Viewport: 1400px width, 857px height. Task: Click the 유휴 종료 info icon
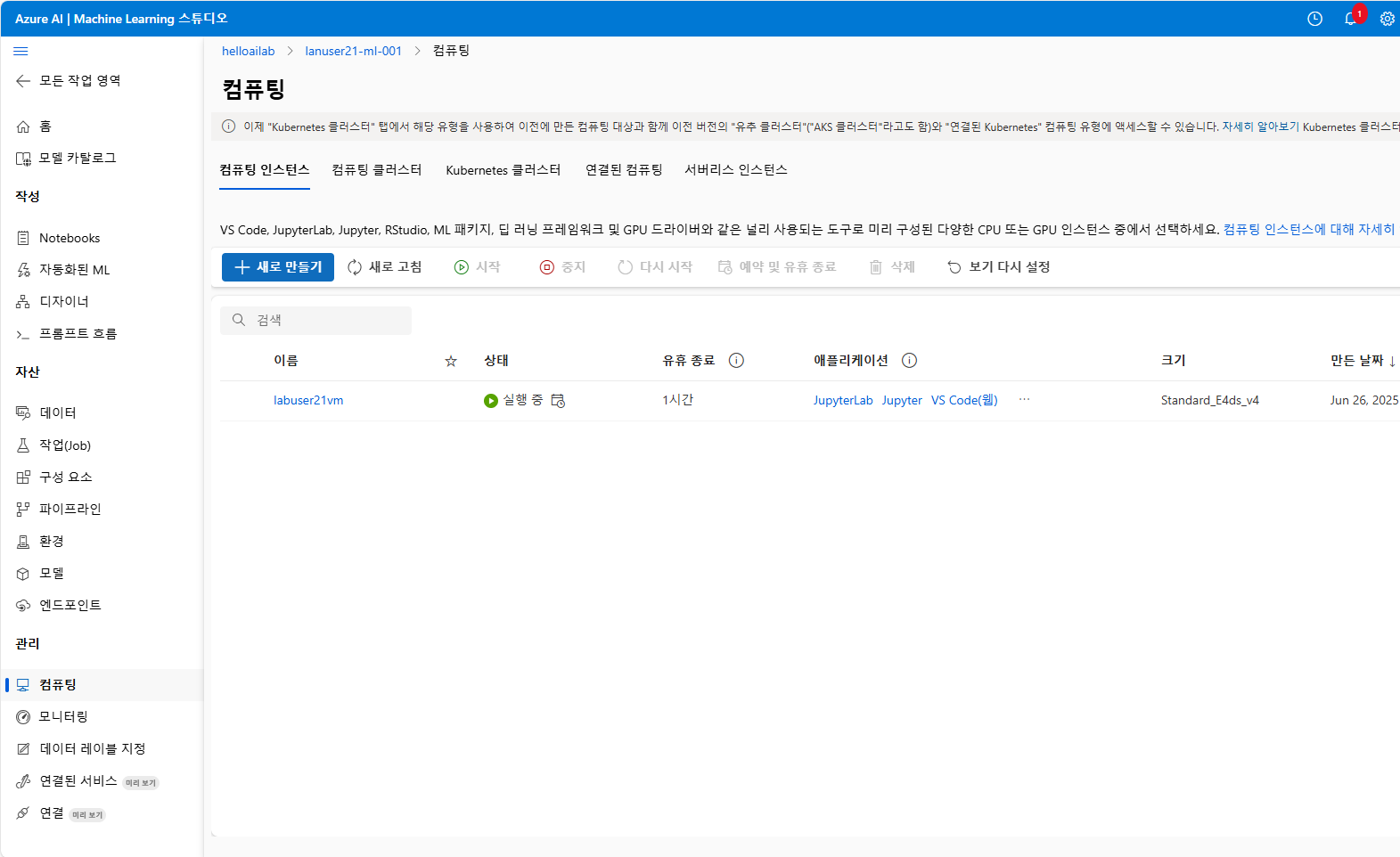click(736, 361)
